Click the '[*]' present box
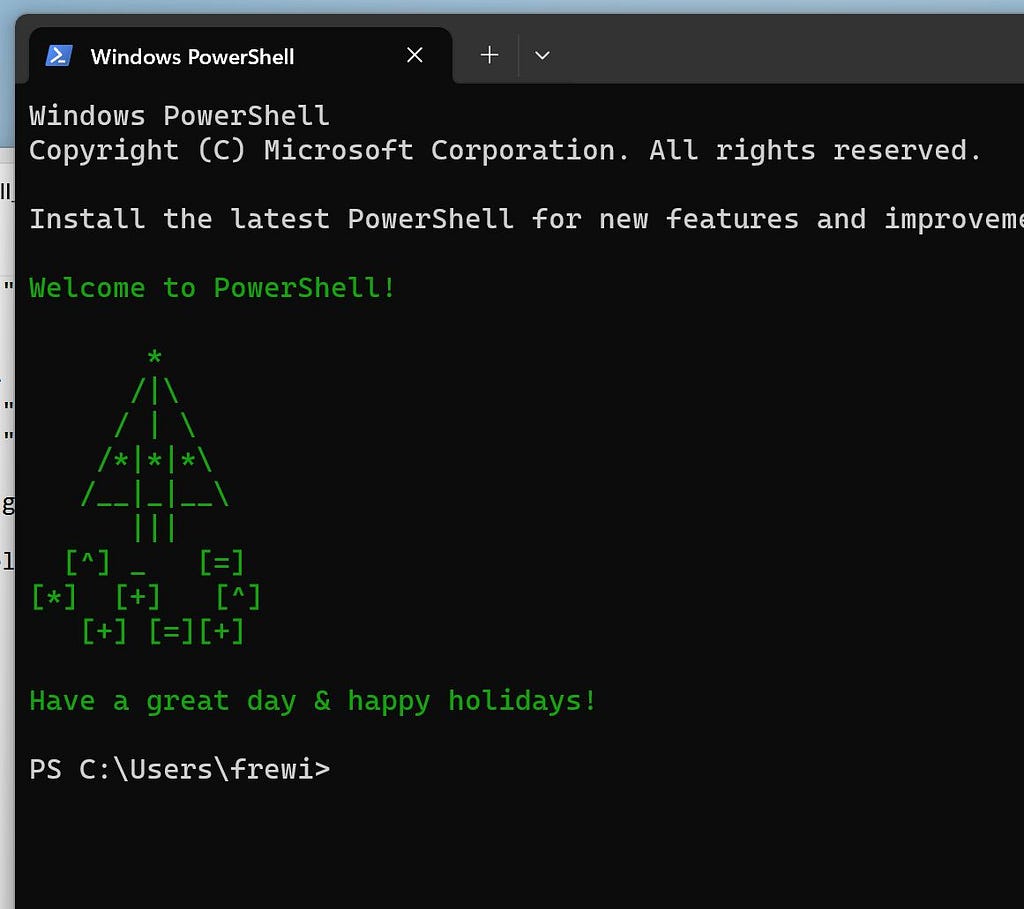The width and height of the screenshot is (1024, 909). (x=54, y=598)
